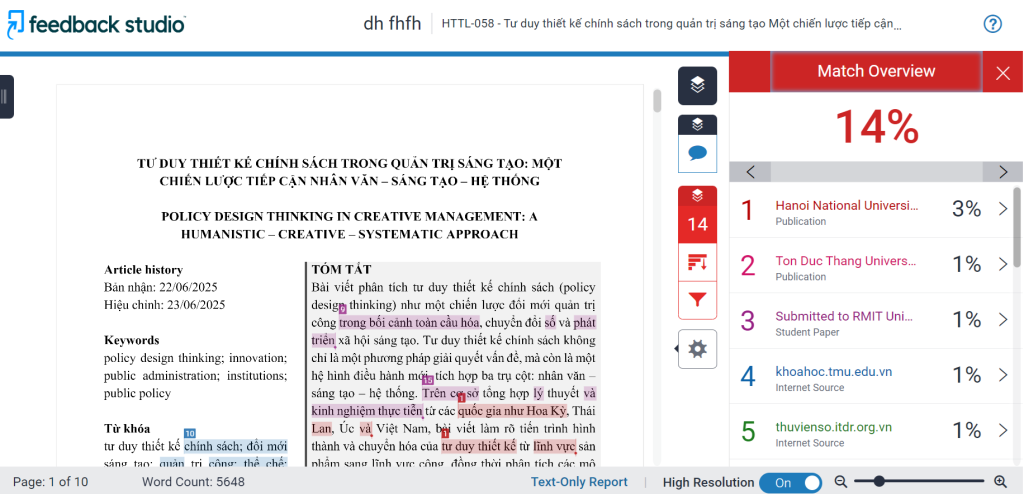1024x494 pixels.
Task: Select khoahoc.tmu.edu.vn internet source
Action: pyautogui.click(x=833, y=372)
